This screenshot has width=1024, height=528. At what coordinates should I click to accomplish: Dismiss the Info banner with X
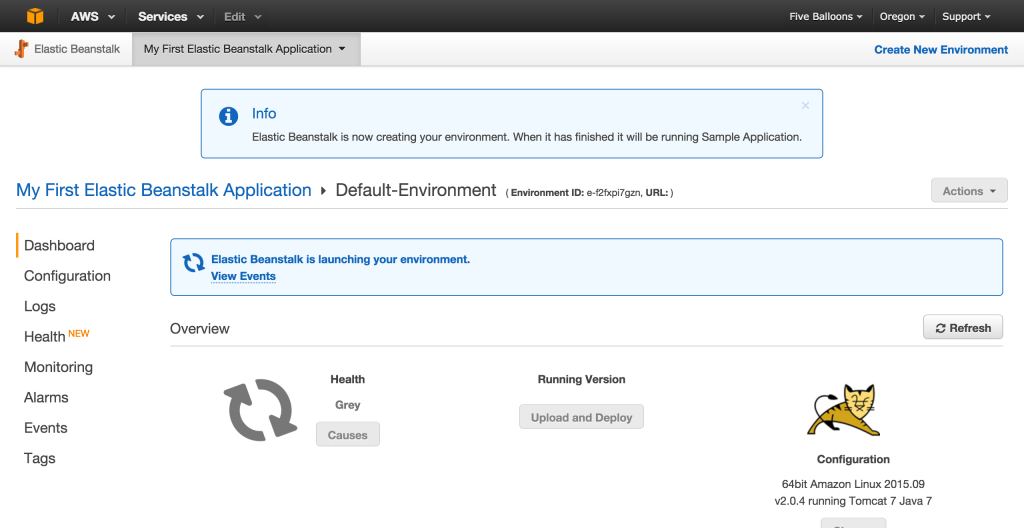pos(805,105)
